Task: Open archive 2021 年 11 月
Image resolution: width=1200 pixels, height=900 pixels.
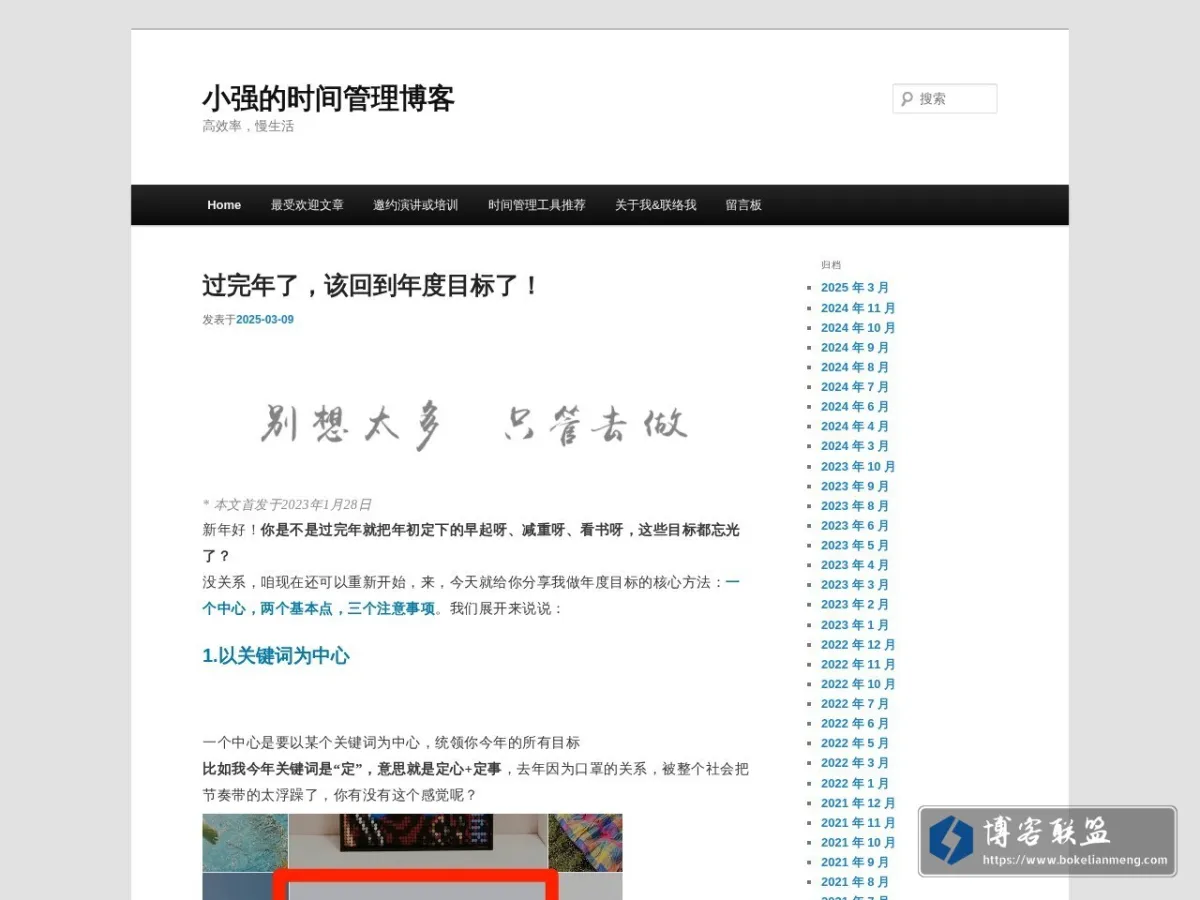Action: (x=858, y=823)
